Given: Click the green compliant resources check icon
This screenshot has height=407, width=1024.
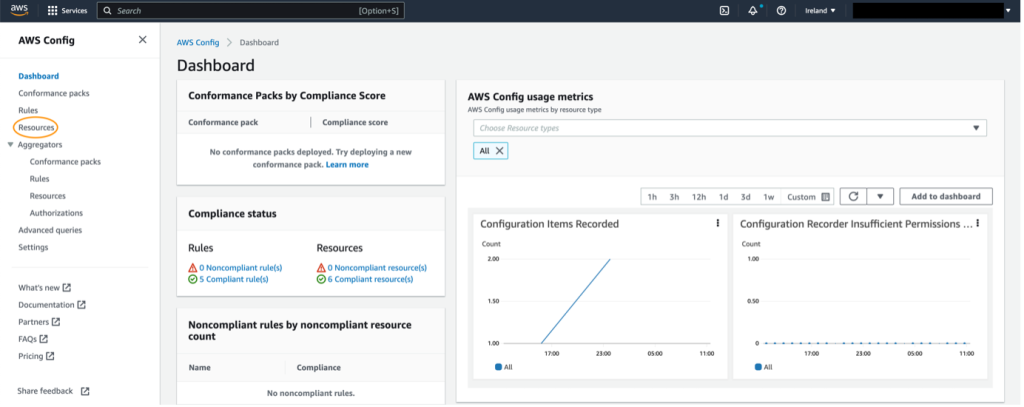Looking at the screenshot, I should point(321,279).
